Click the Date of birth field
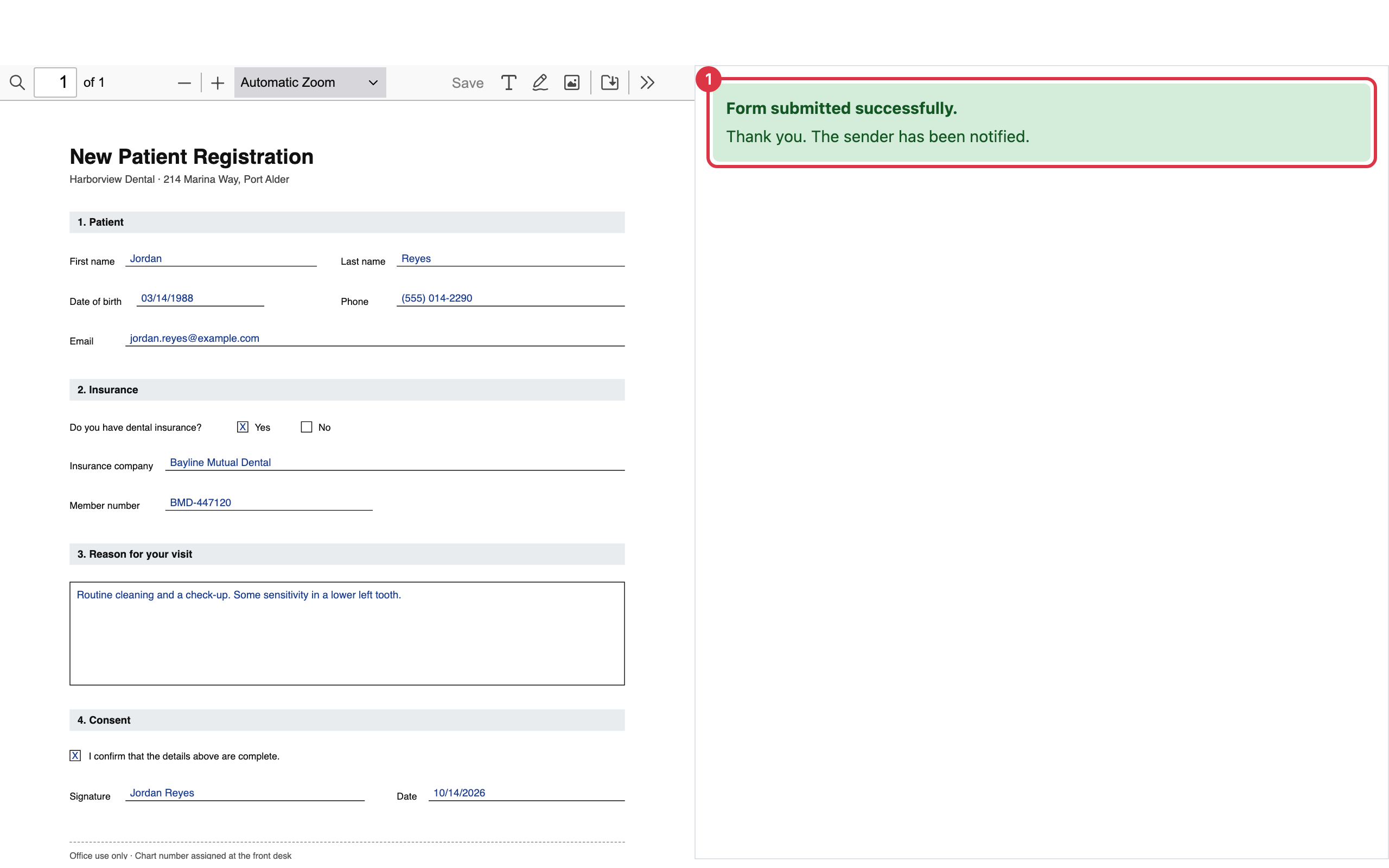Viewport: 1389px width, 868px height. (200, 298)
